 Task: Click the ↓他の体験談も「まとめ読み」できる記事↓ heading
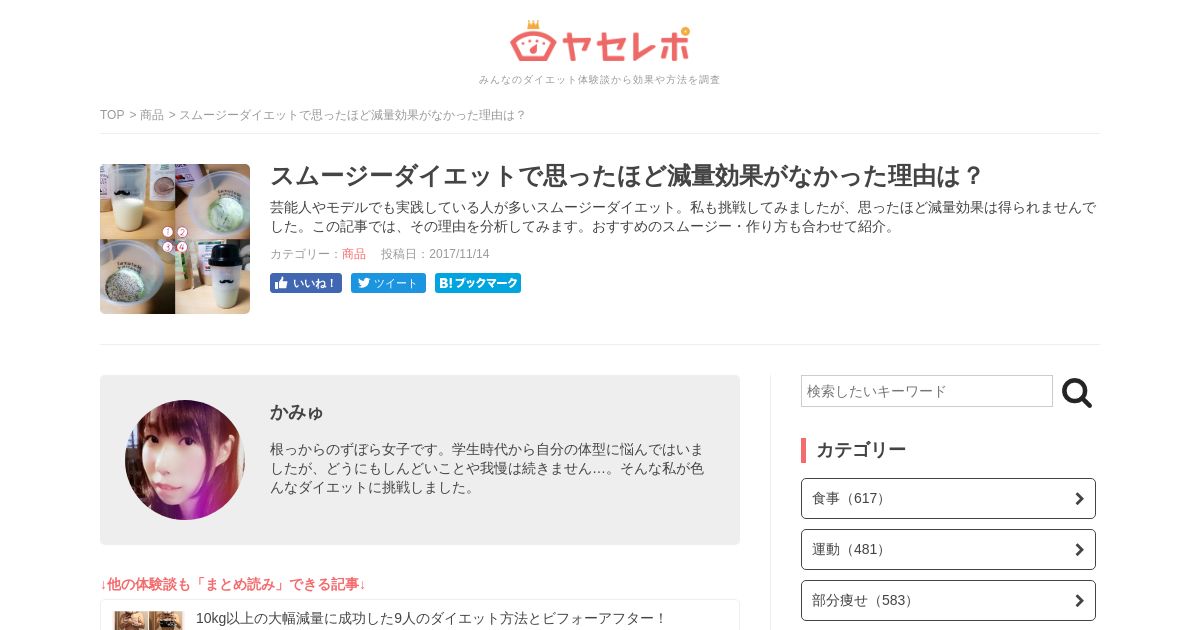coord(233,584)
